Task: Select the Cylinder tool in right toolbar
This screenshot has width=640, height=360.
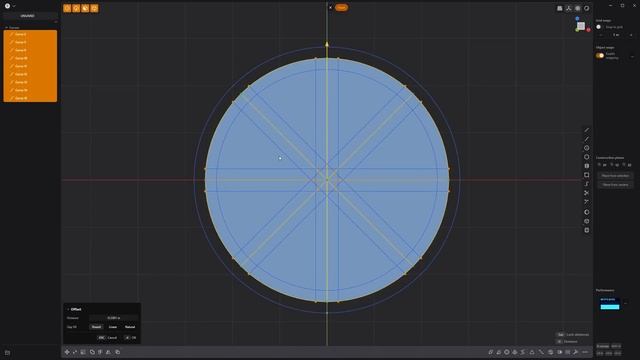Action: pos(587,221)
